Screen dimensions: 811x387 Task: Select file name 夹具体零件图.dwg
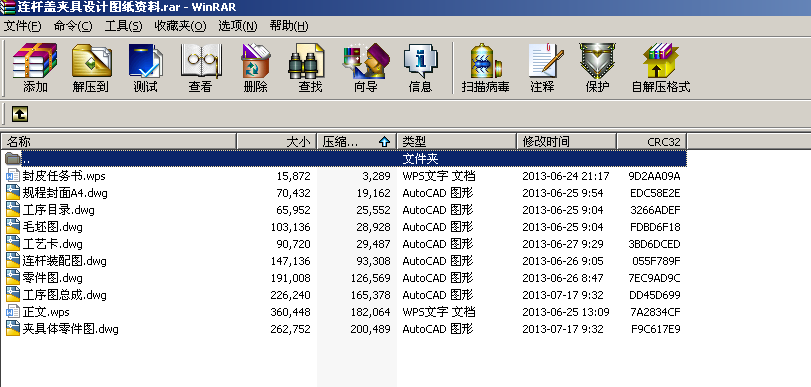70,329
